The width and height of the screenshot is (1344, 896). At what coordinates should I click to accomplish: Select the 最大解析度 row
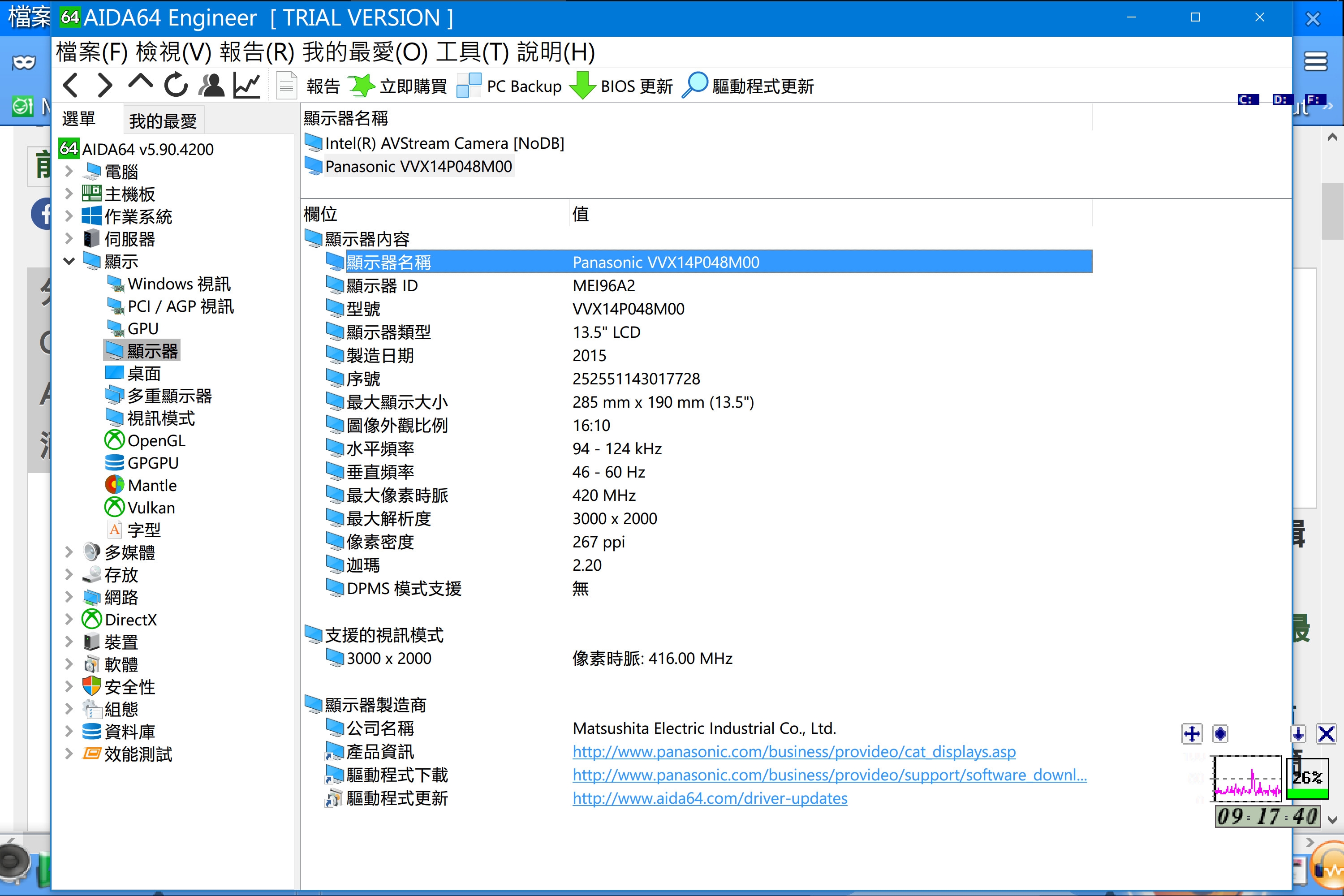(709, 518)
